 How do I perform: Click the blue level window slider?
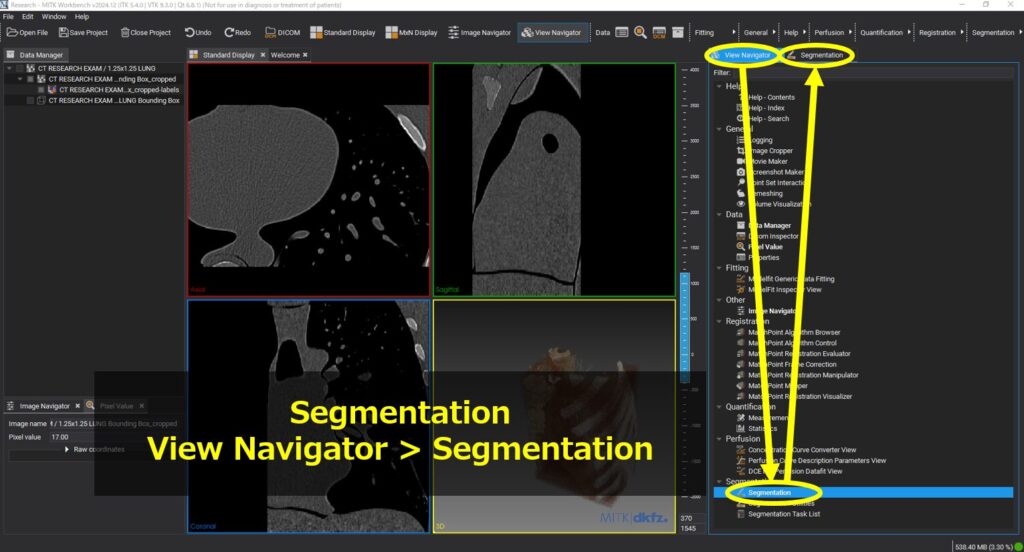(x=685, y=329)
